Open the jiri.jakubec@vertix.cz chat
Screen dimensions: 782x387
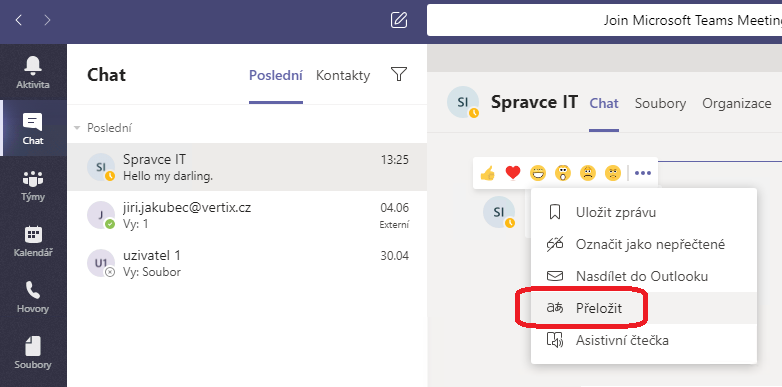click(247, 215)
